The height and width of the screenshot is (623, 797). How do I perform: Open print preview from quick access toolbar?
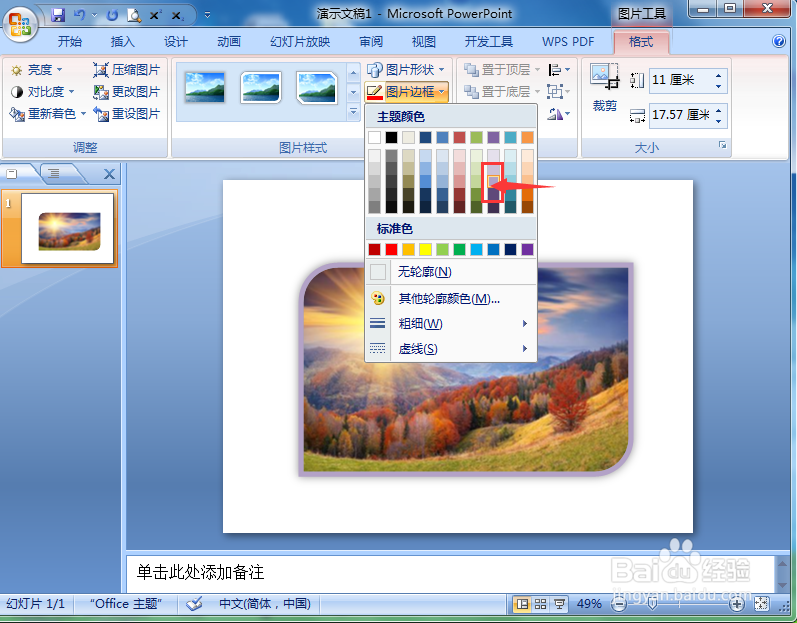coord(134,16)
